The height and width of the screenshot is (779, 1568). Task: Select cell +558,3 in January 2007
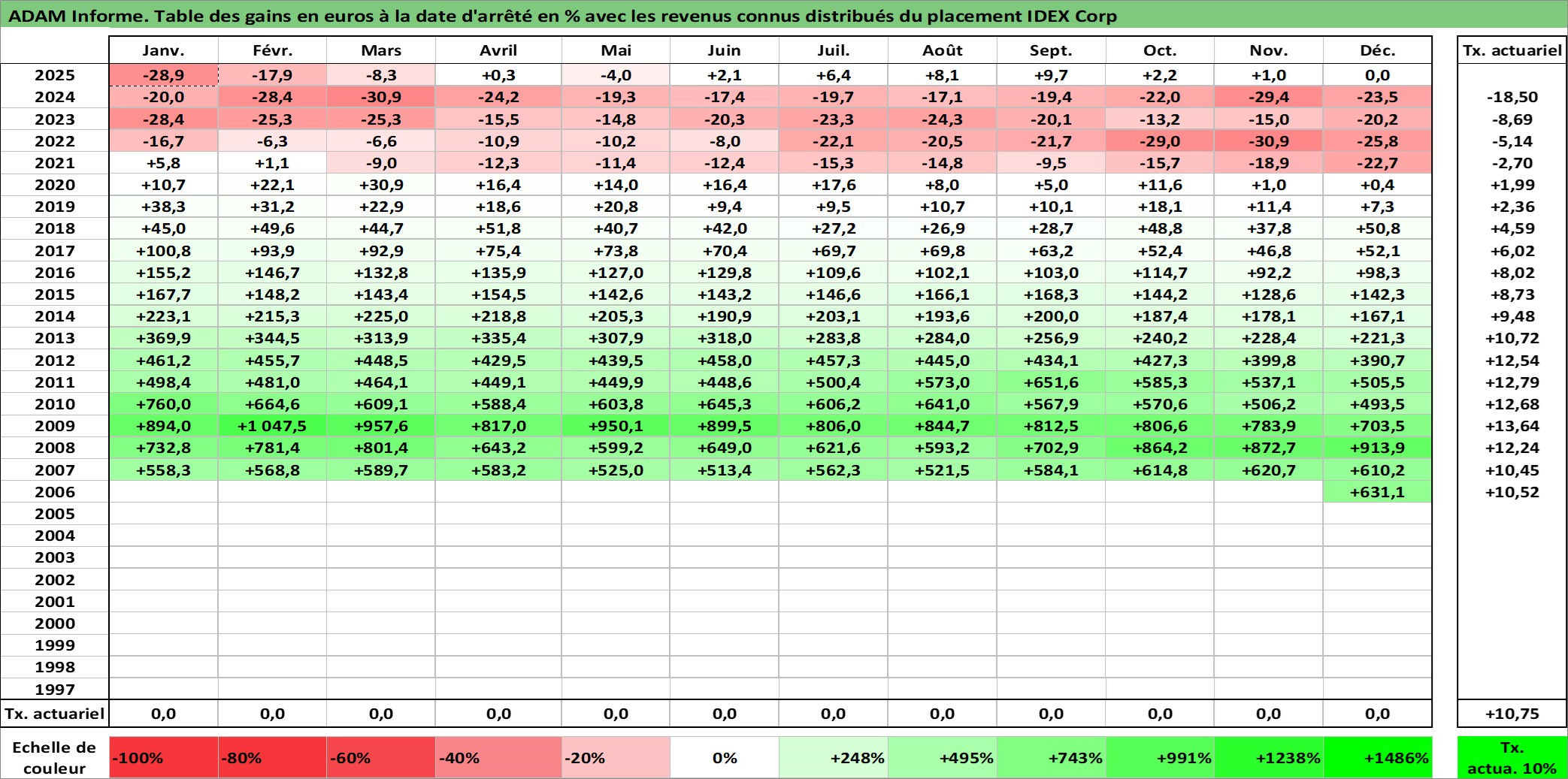[x=163, y=470]
